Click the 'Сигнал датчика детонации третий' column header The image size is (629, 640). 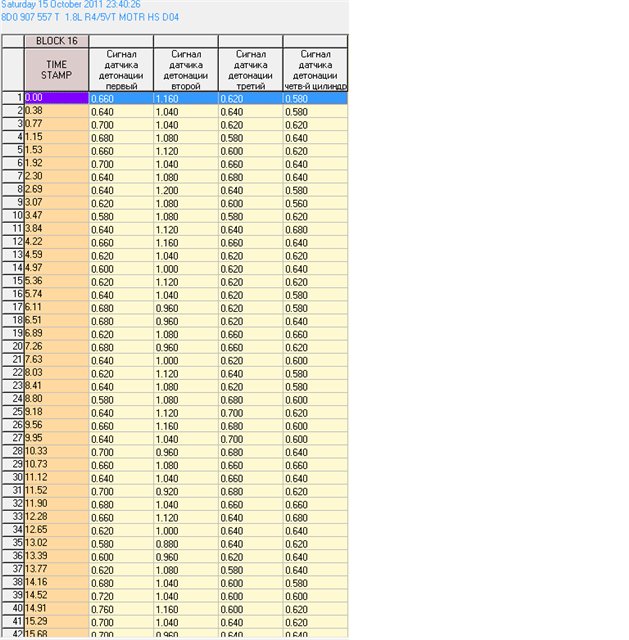(x=251, y=70)
